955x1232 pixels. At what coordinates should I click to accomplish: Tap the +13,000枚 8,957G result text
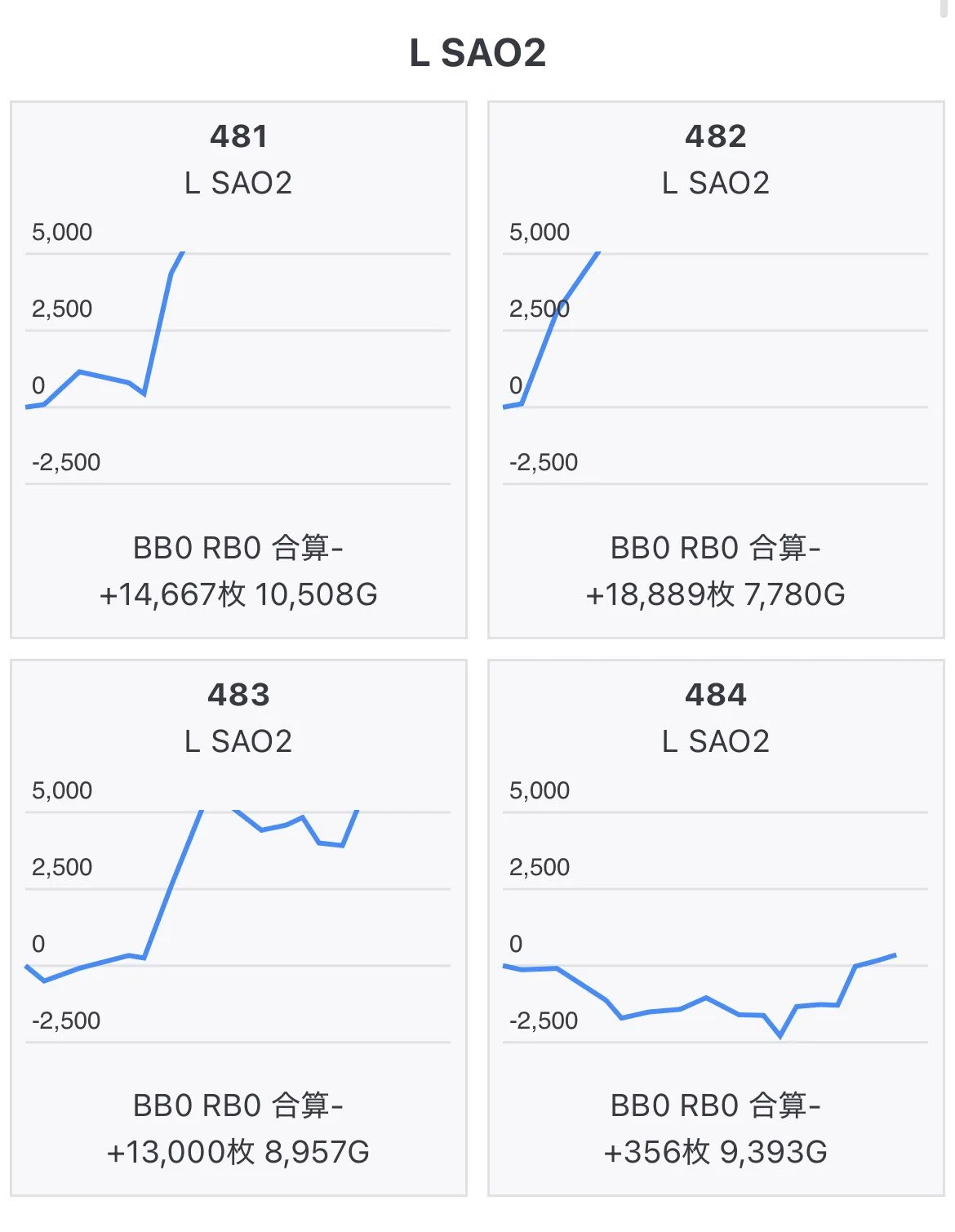tap(238, 1152)
